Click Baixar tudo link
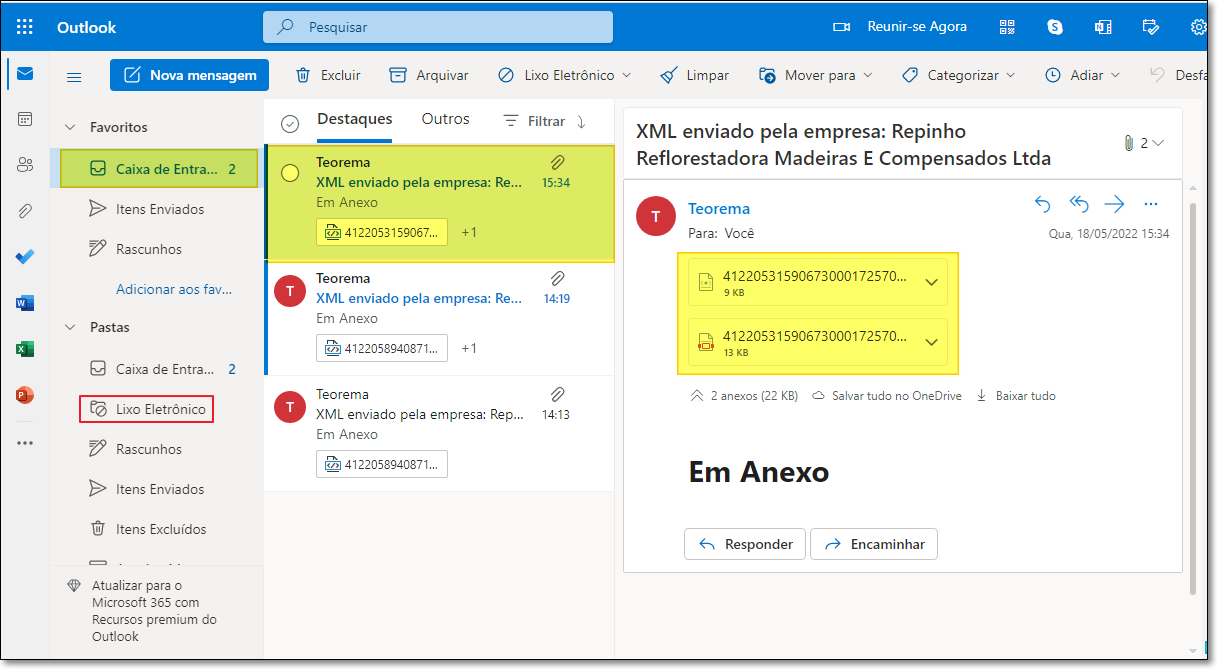Screen dimensions: 1217x669 click(x=1016, y=396)
